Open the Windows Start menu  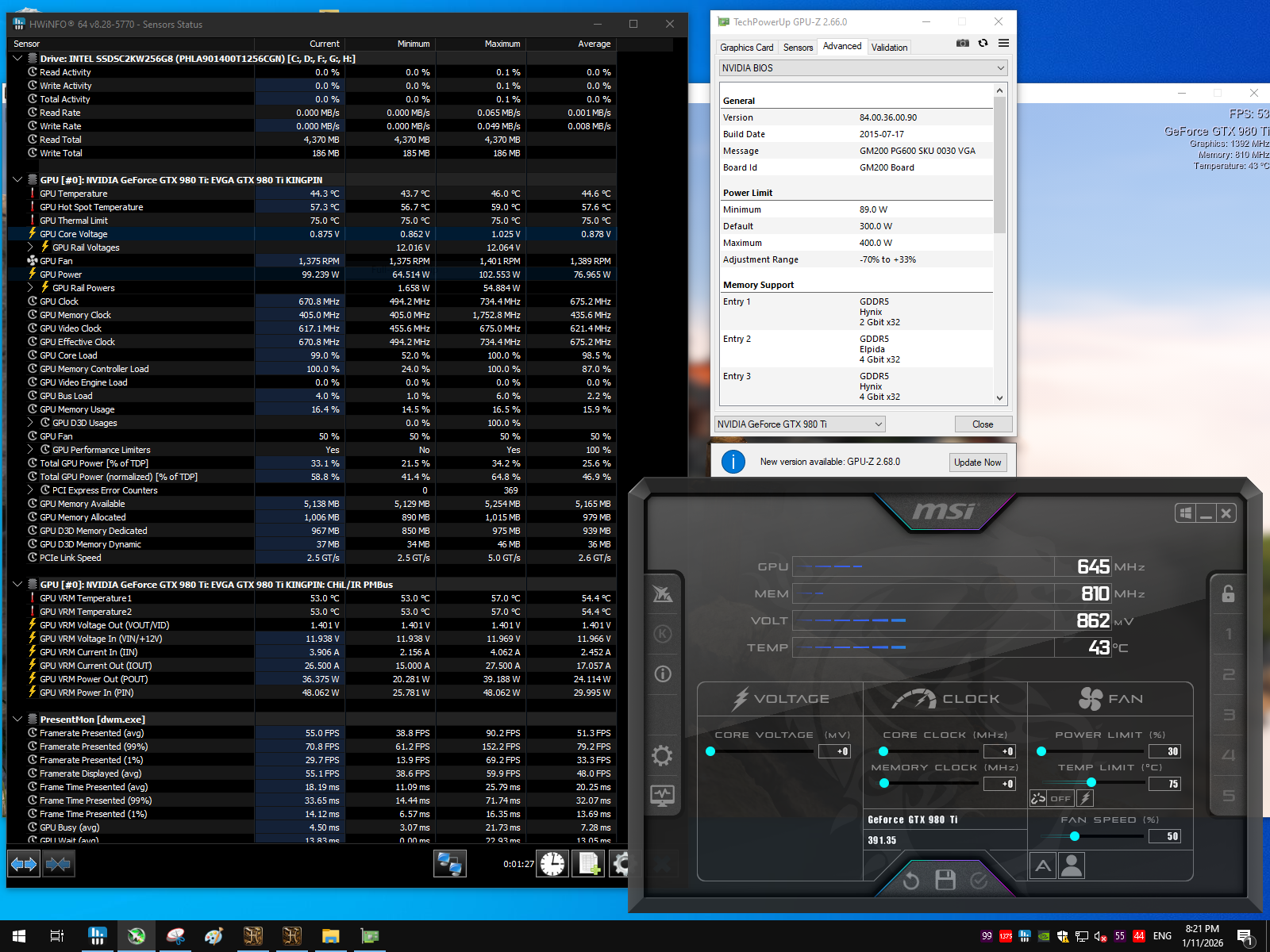(x=19, y=936)
